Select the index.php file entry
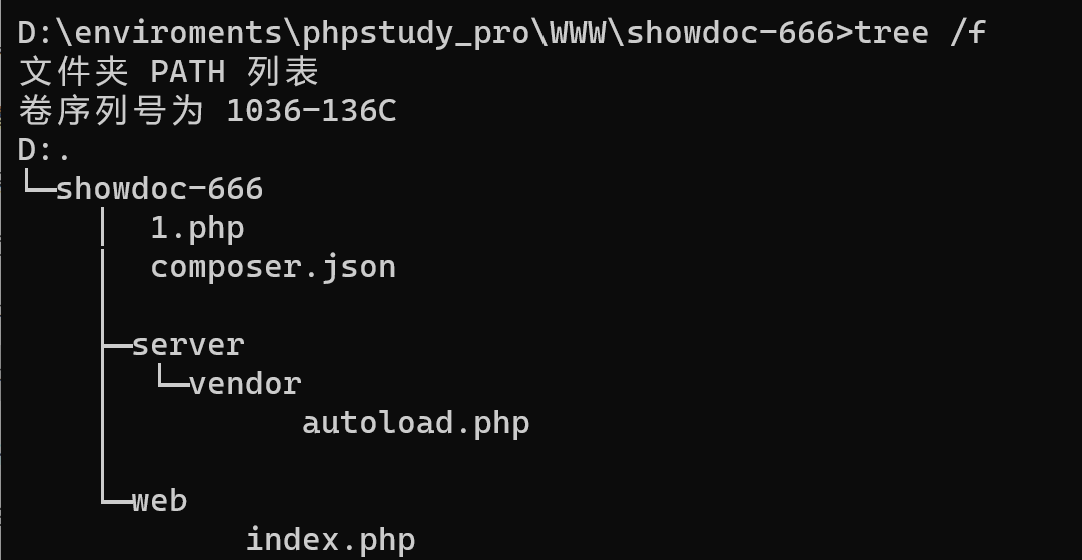The width and height of the screenshot is (1082, 560). point(331,540)
